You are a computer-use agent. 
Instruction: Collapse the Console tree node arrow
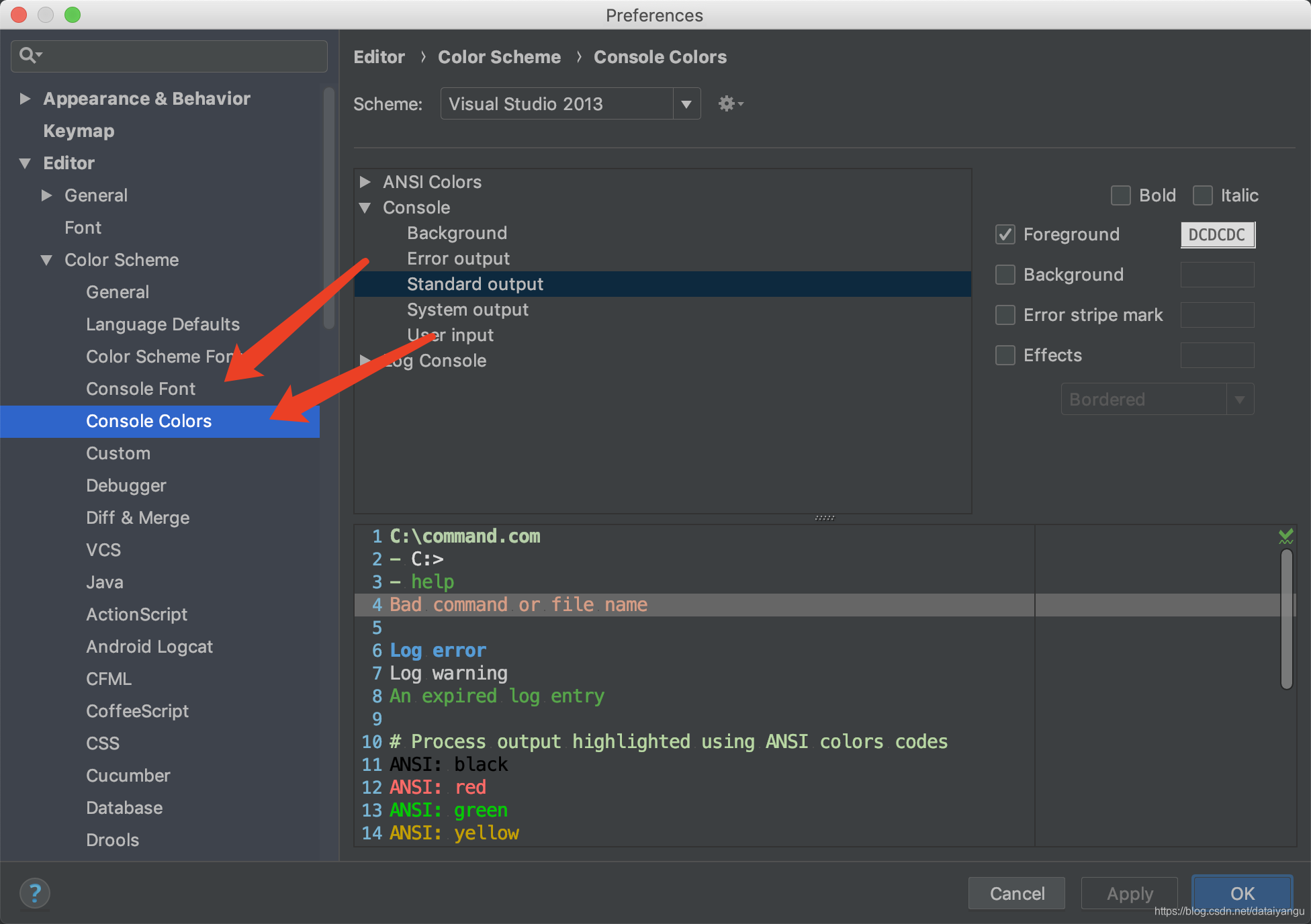[365, 207]
